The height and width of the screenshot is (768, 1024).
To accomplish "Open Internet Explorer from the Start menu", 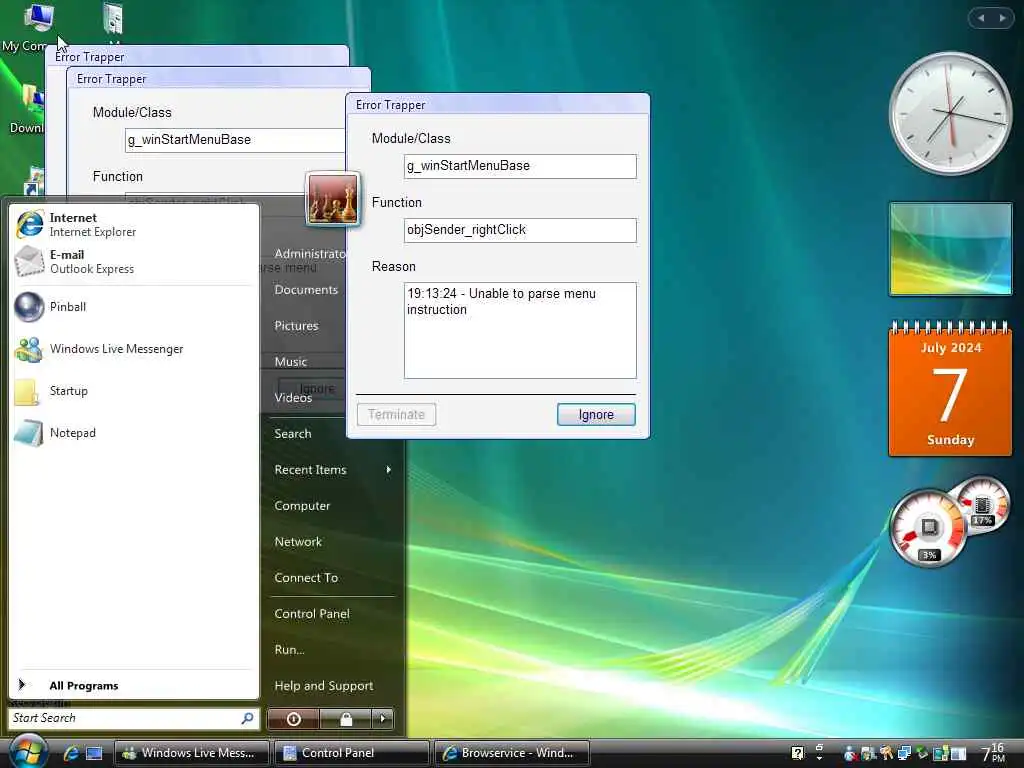I will [133, 224].
